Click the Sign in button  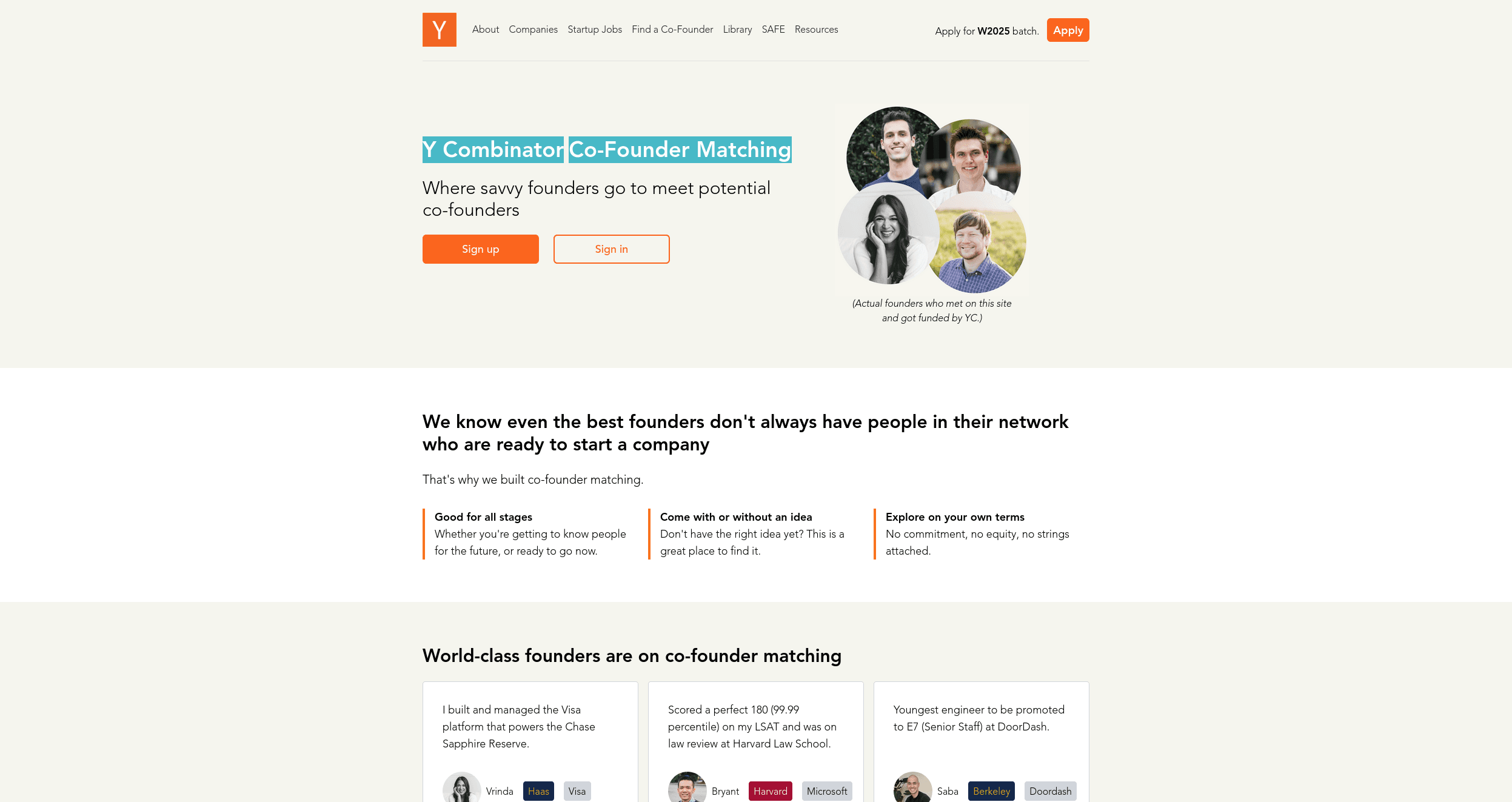click(610, 248)
